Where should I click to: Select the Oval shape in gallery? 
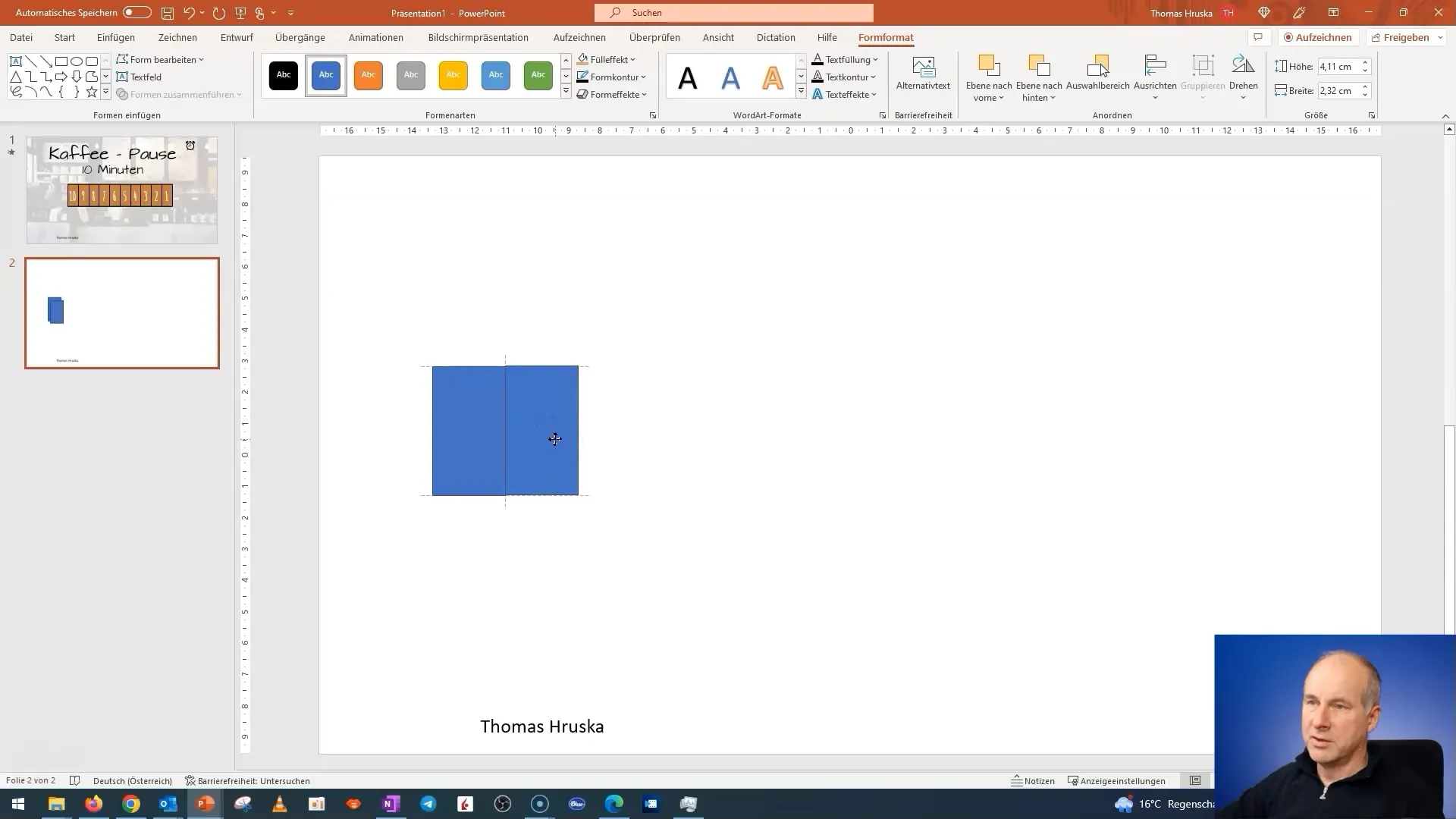pos(77,61)
